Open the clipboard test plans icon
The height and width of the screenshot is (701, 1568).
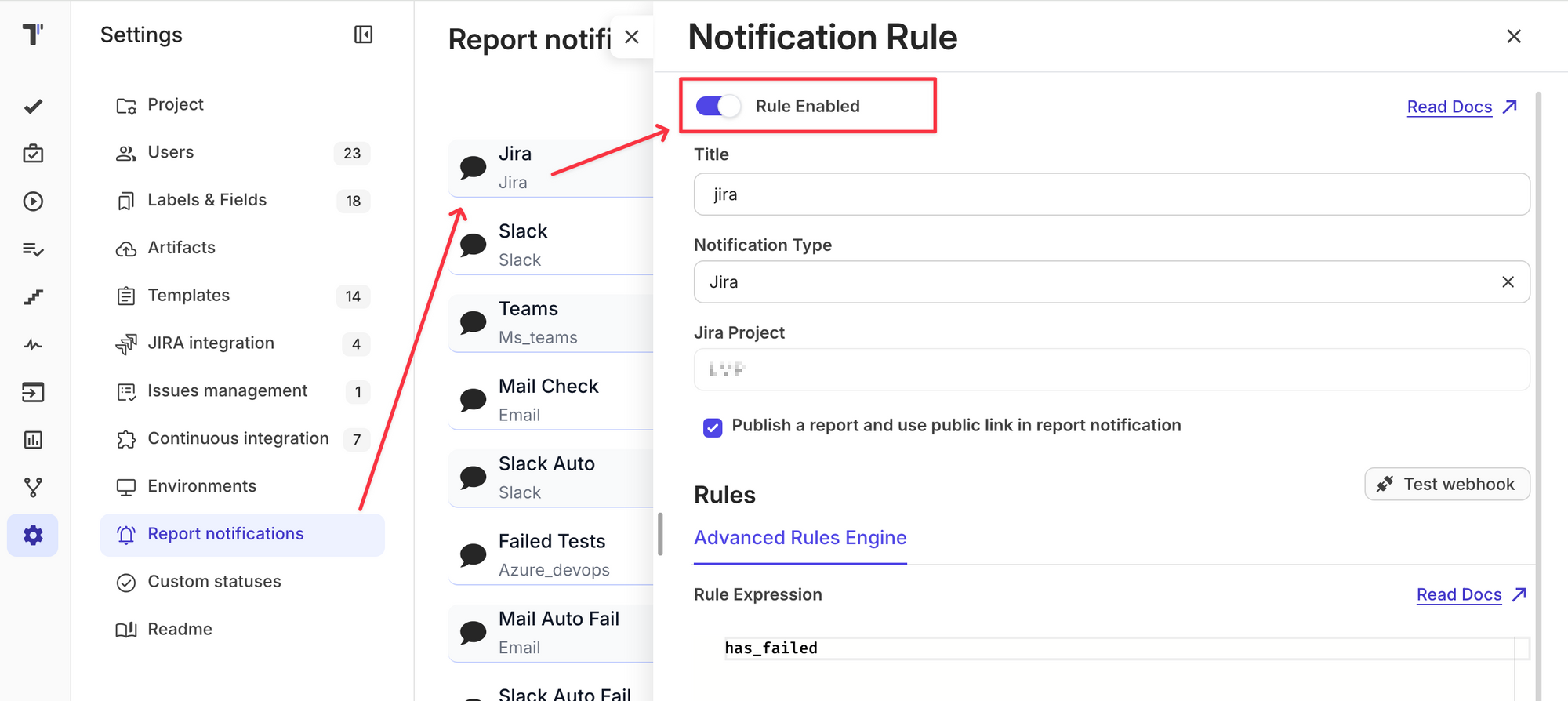coord(32,154)
